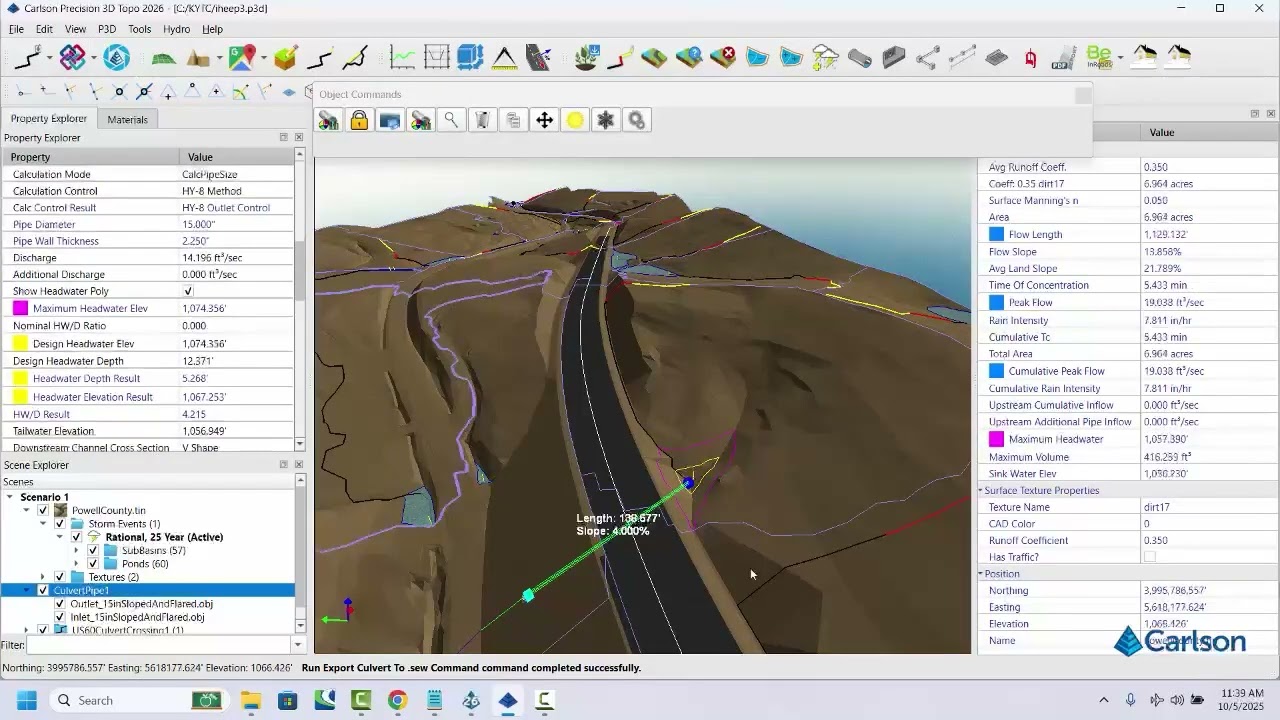
Task: Click the magenta Maximum Headwater Elev color swatch
Action: pyautogui.click(x=20, y=308)
